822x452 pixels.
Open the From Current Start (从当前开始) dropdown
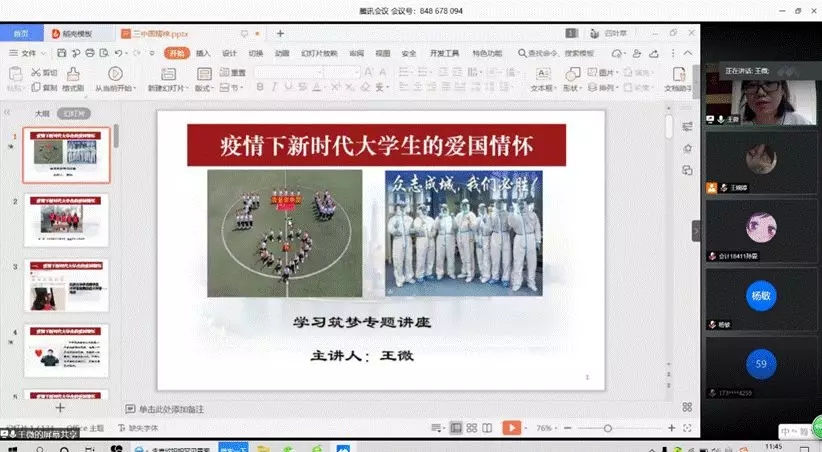115,88
